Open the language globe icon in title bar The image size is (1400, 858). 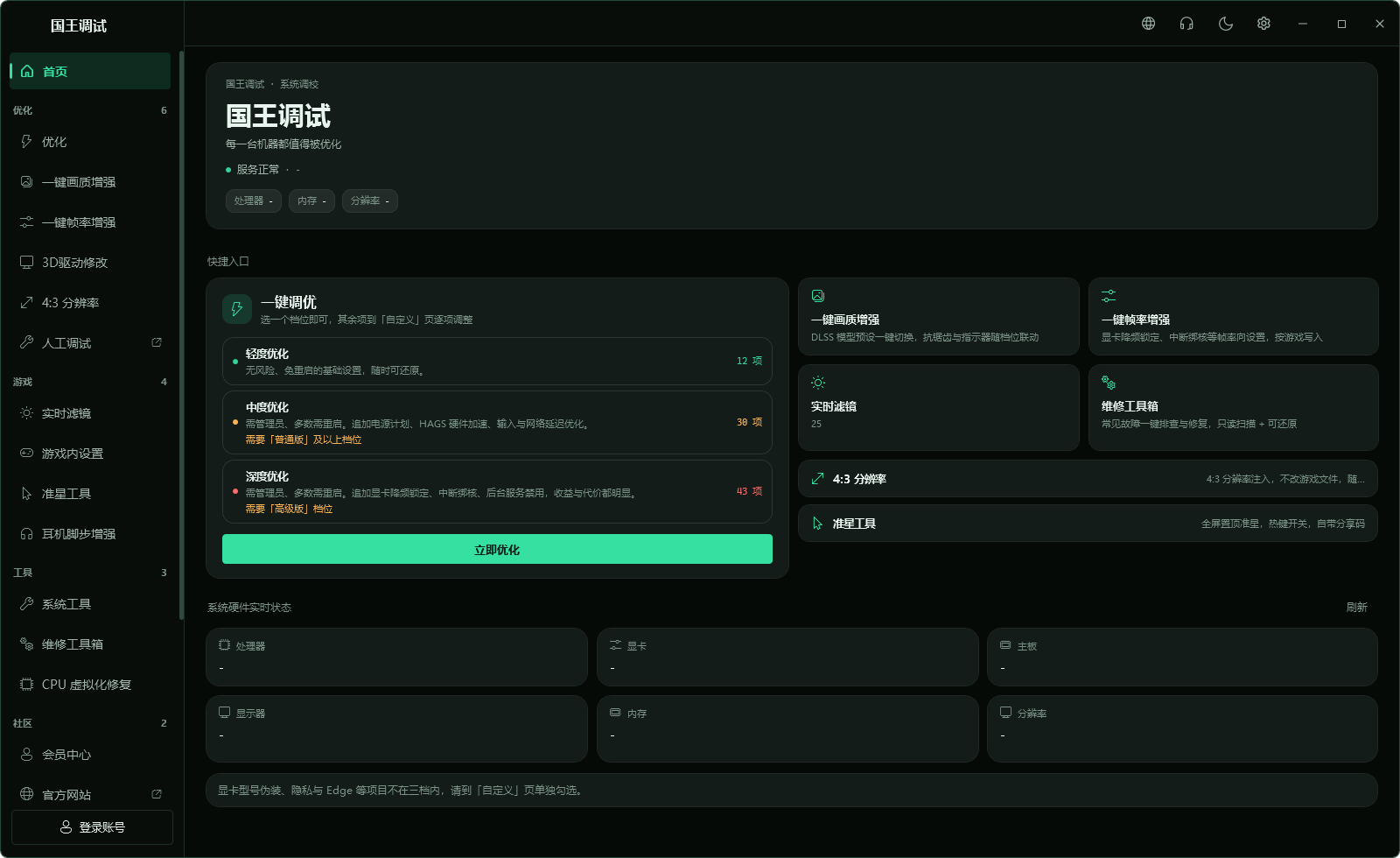[1148, 24]
